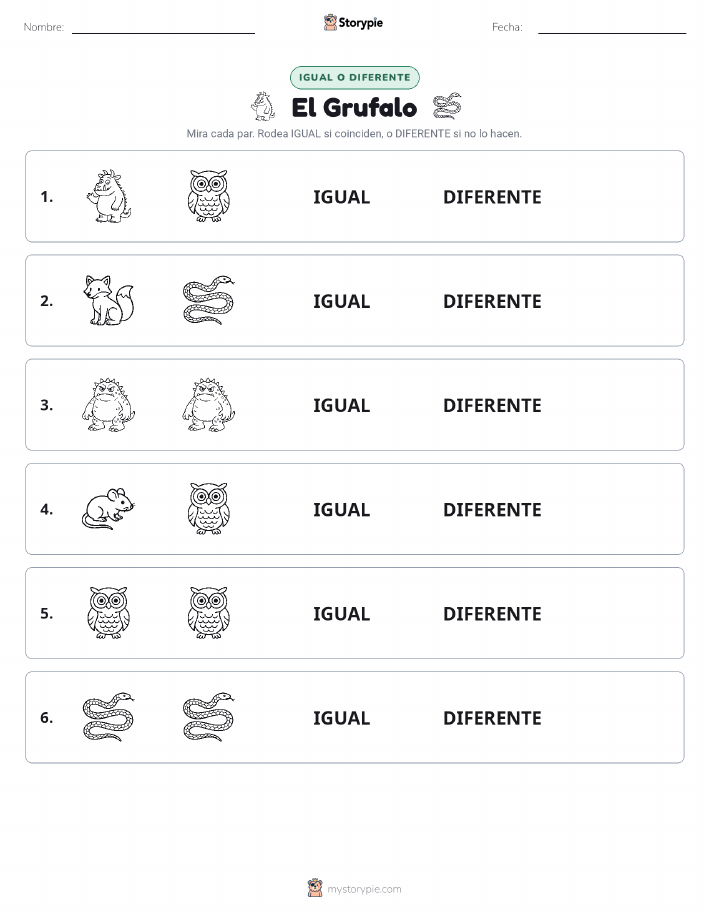Click the Storypie logo at the top

[x=353, y=23]
